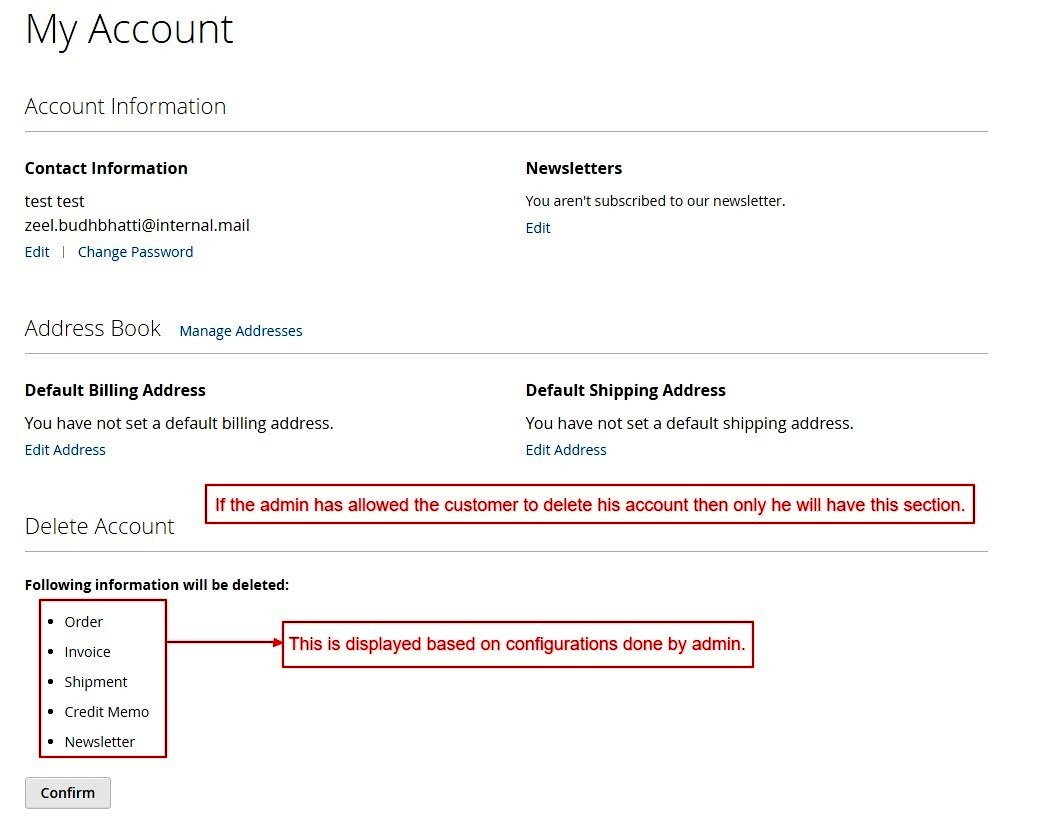Click the Newsletters heading

(574, 168)
